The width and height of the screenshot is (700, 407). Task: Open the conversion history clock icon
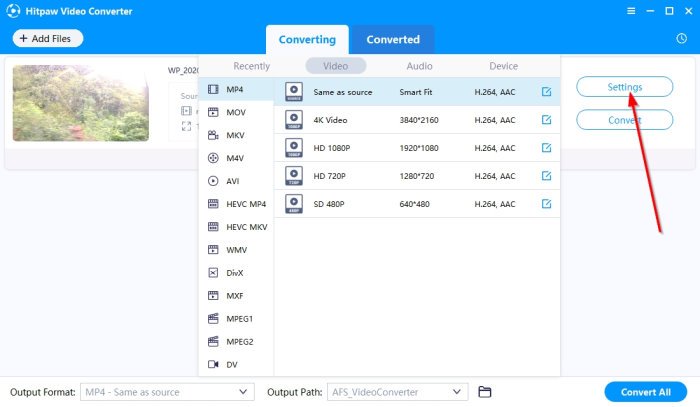(681, 38)
